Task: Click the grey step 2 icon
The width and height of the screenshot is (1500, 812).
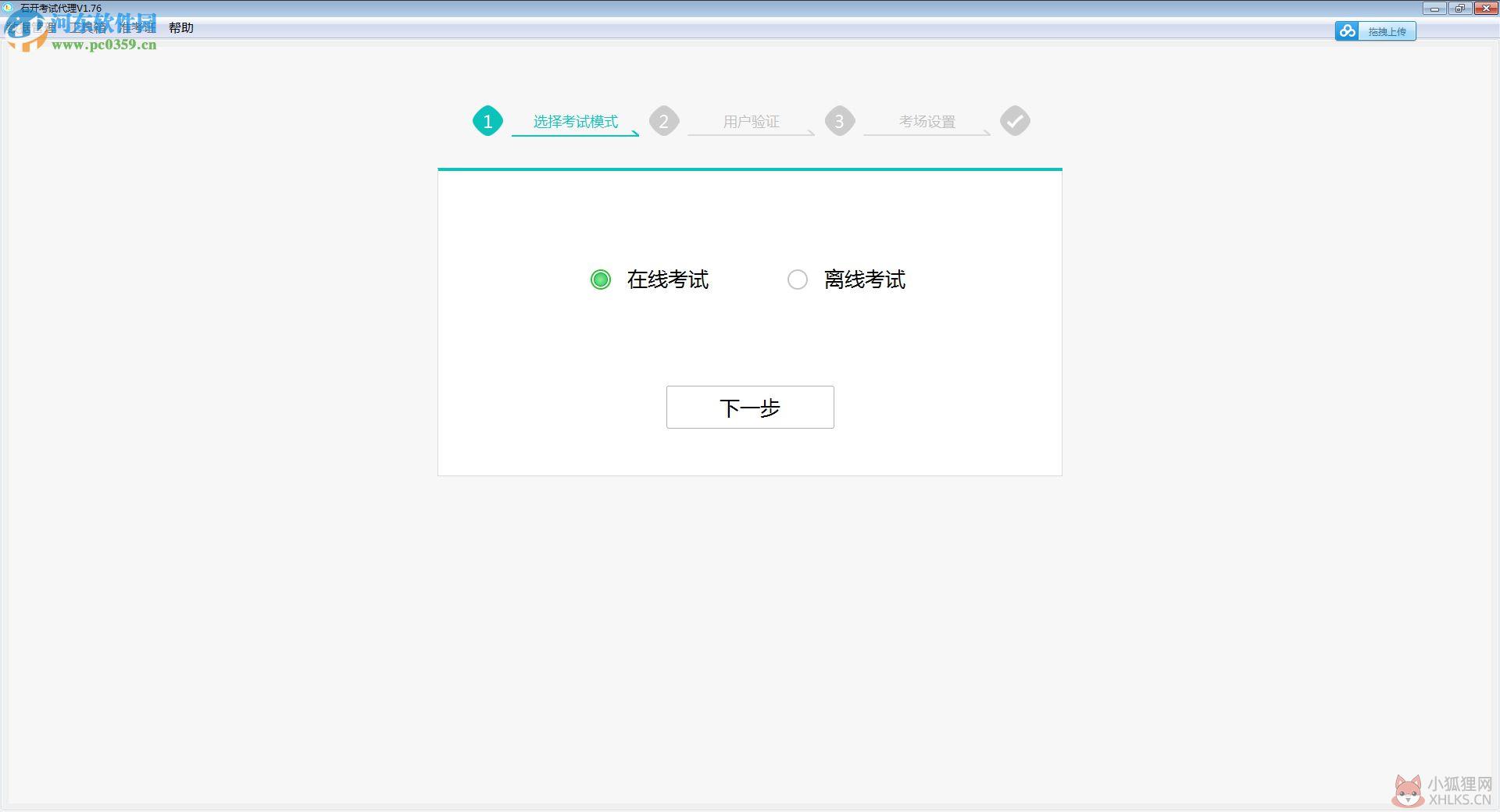Action: (x=664, y=121)
